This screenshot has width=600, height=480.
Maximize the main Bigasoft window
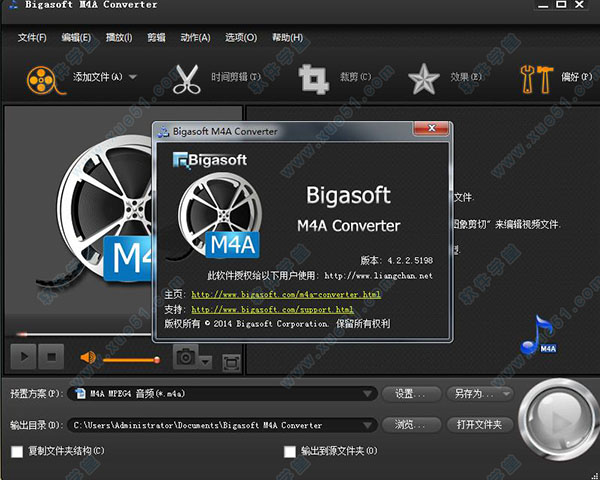pyautogui.click(x=561, y=5)
